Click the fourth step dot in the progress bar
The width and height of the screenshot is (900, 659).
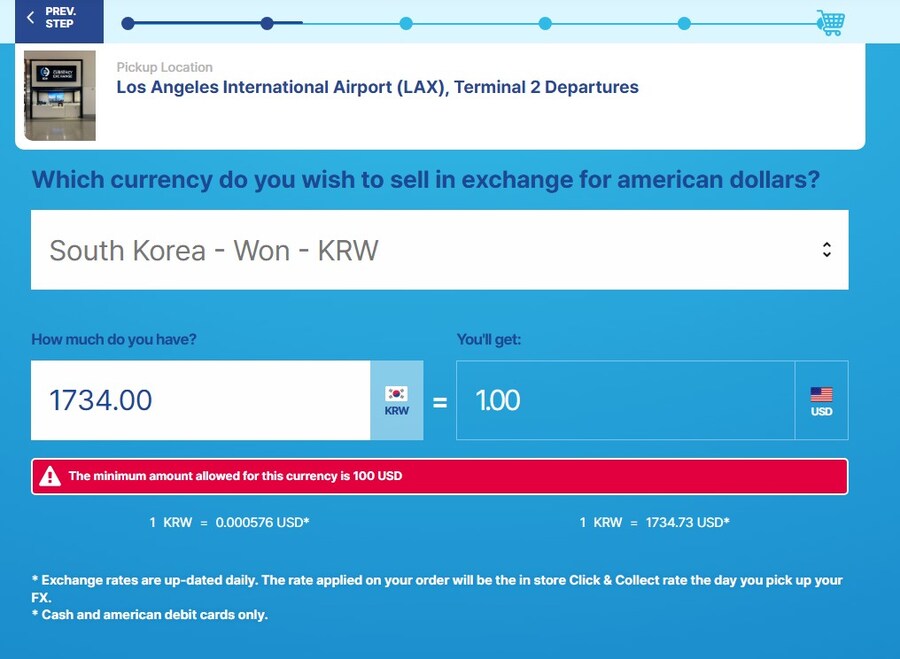[544, 23]
